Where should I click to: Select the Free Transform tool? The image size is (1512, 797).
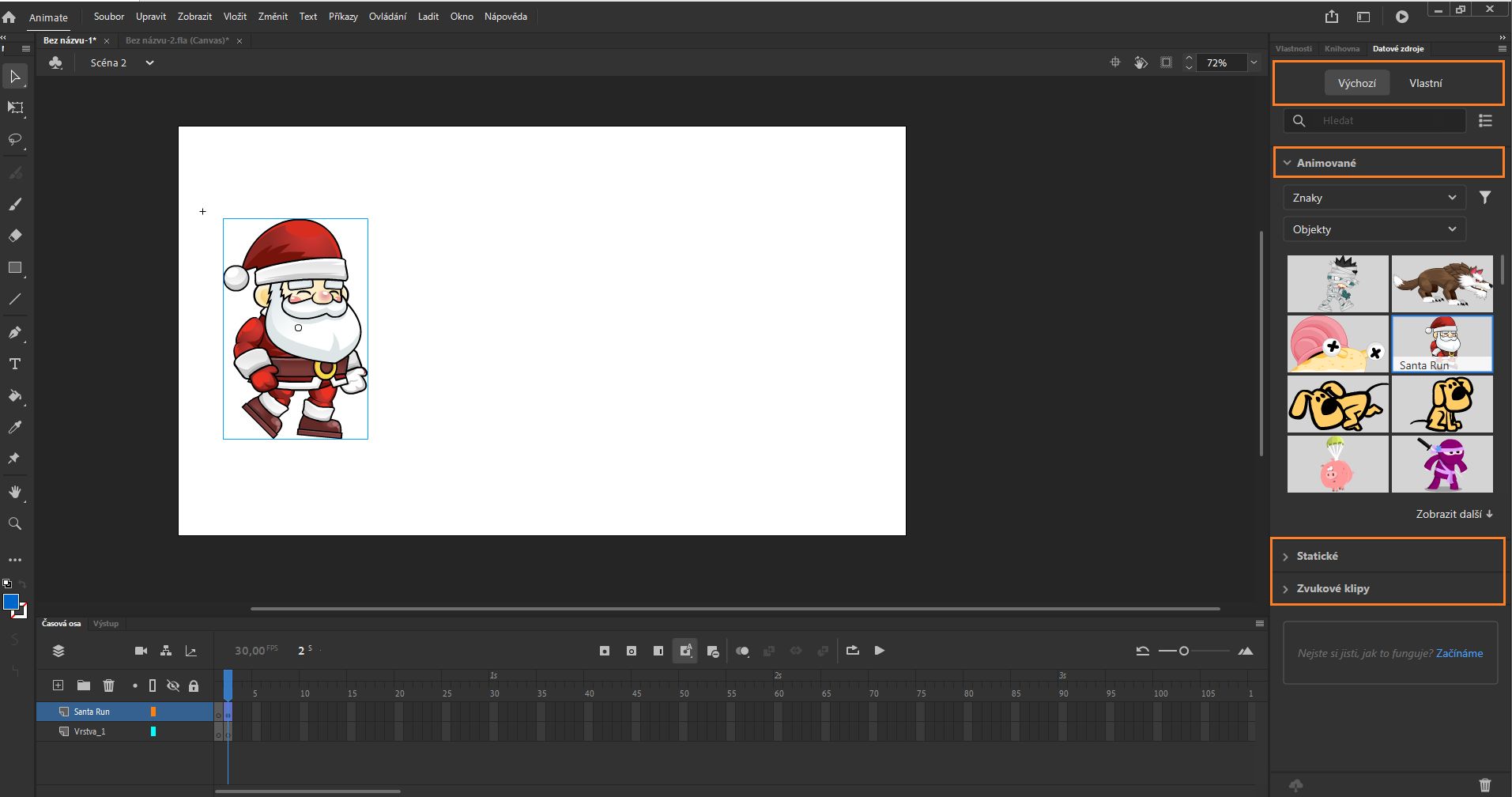click(x=15, y=108)
